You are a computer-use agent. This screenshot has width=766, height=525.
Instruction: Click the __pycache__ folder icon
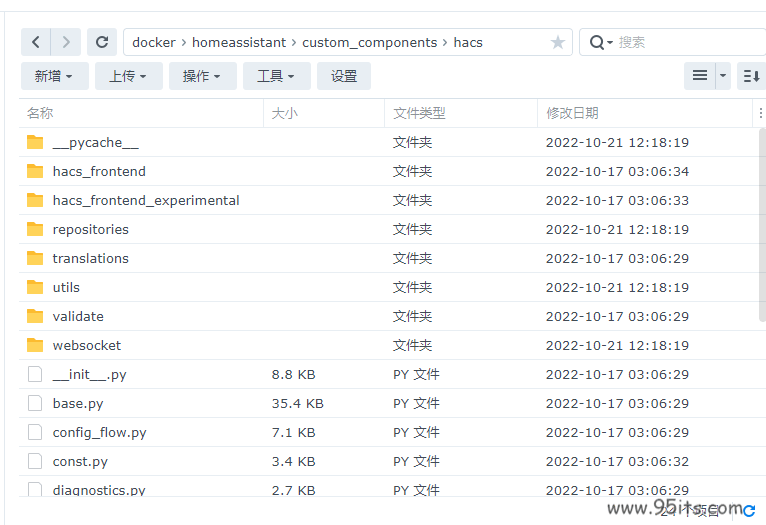coord(35,142)
